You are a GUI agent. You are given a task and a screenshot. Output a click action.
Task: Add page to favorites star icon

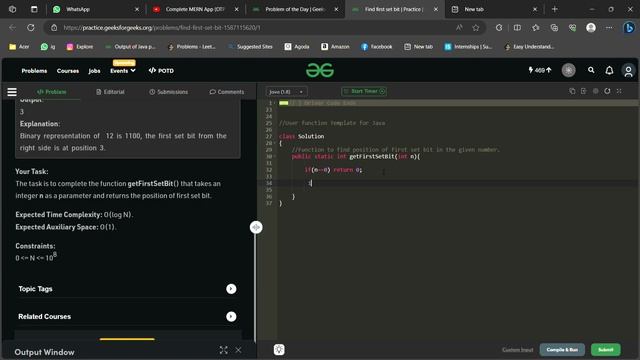[x=476, y=27]
